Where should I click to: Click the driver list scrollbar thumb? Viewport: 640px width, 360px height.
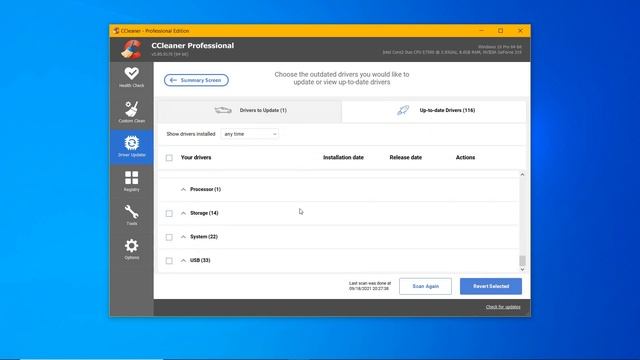[x=522, y=260]
